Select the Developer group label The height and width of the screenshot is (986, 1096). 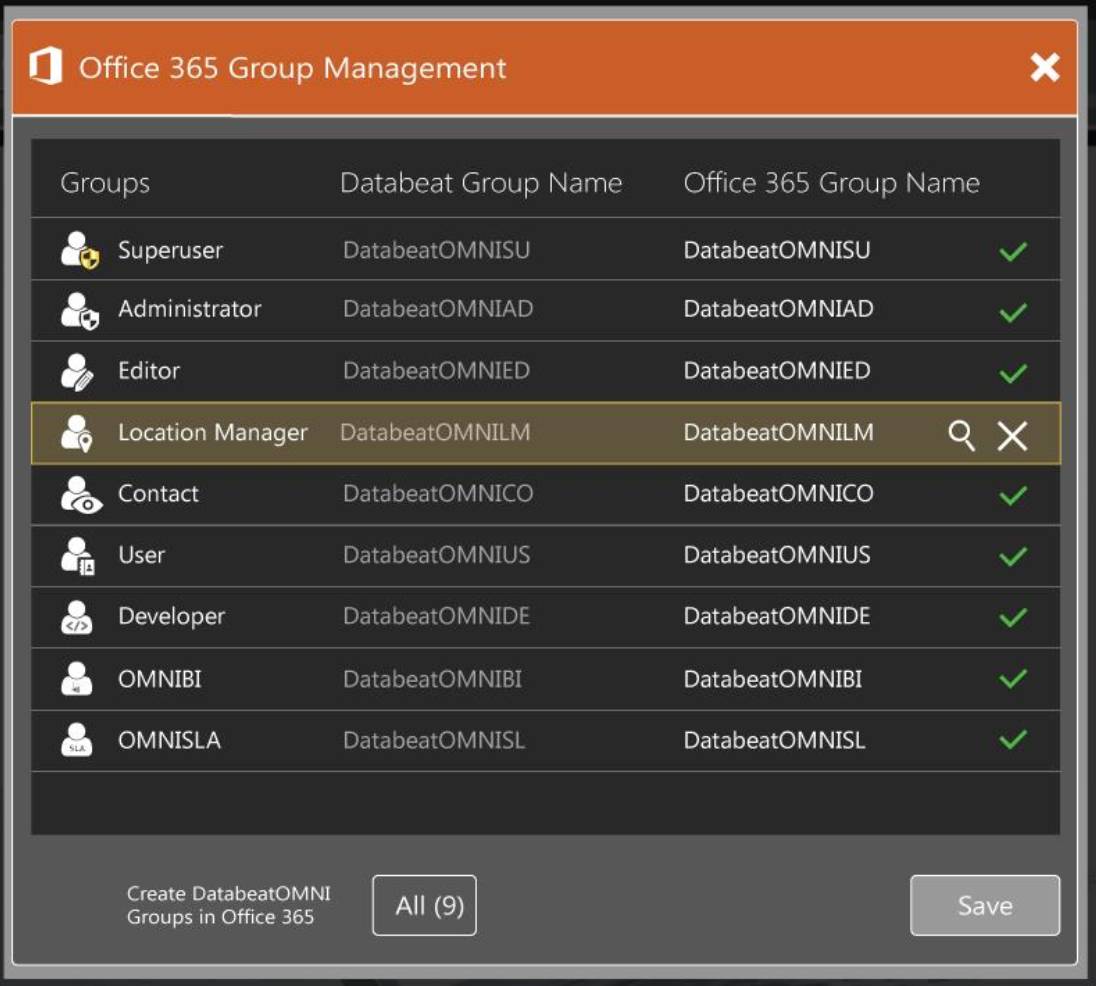click(171, 616)
